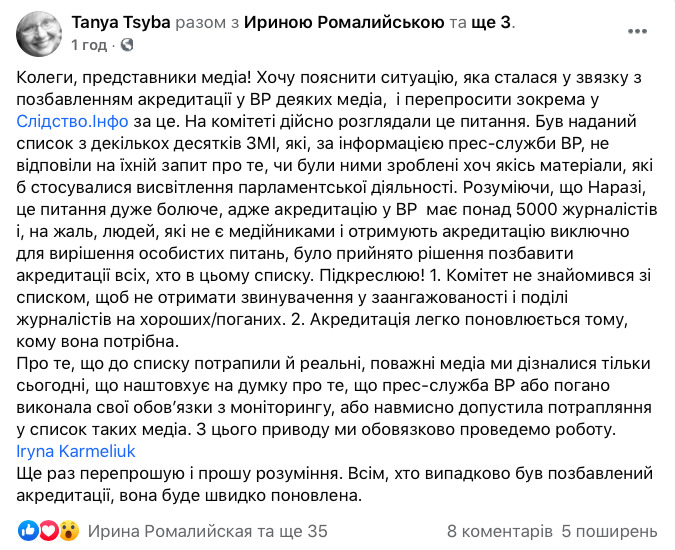Click the blue thumbs-up Like reaction icon
Viewport: 675px width, 550px height.
click(28, 531)
